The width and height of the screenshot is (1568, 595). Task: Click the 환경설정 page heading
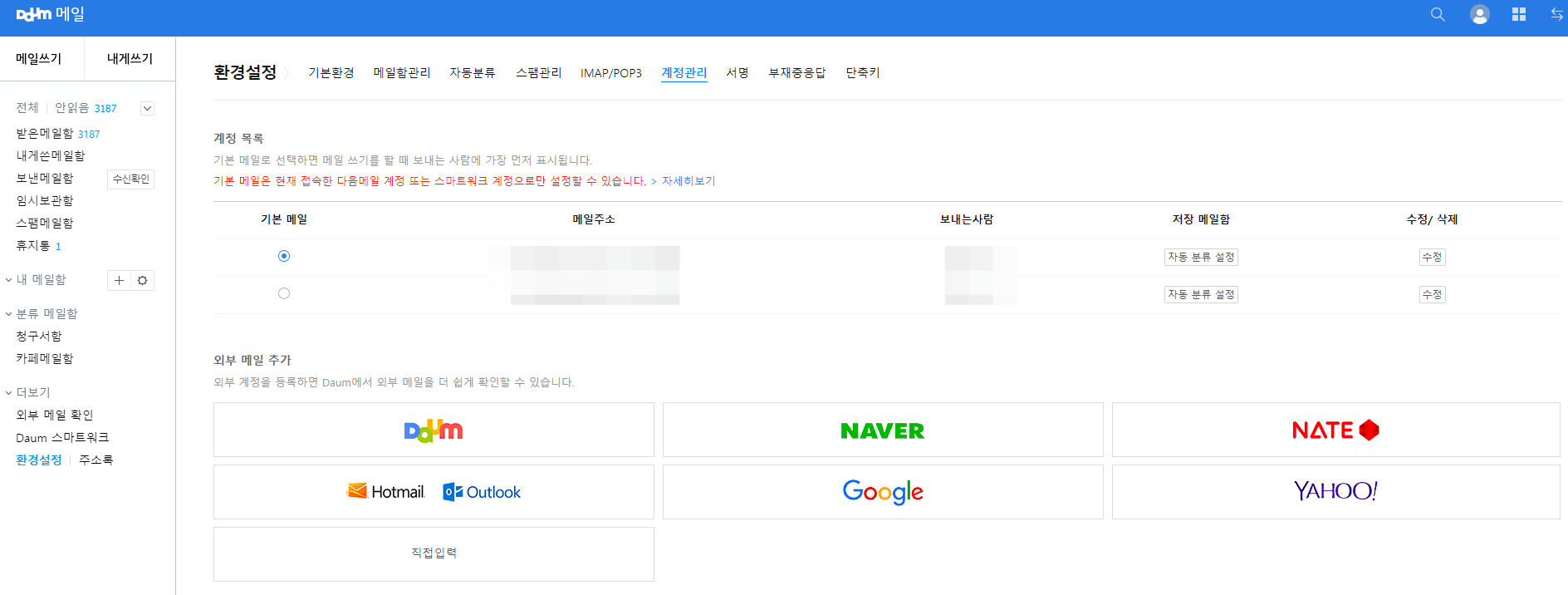245,72
